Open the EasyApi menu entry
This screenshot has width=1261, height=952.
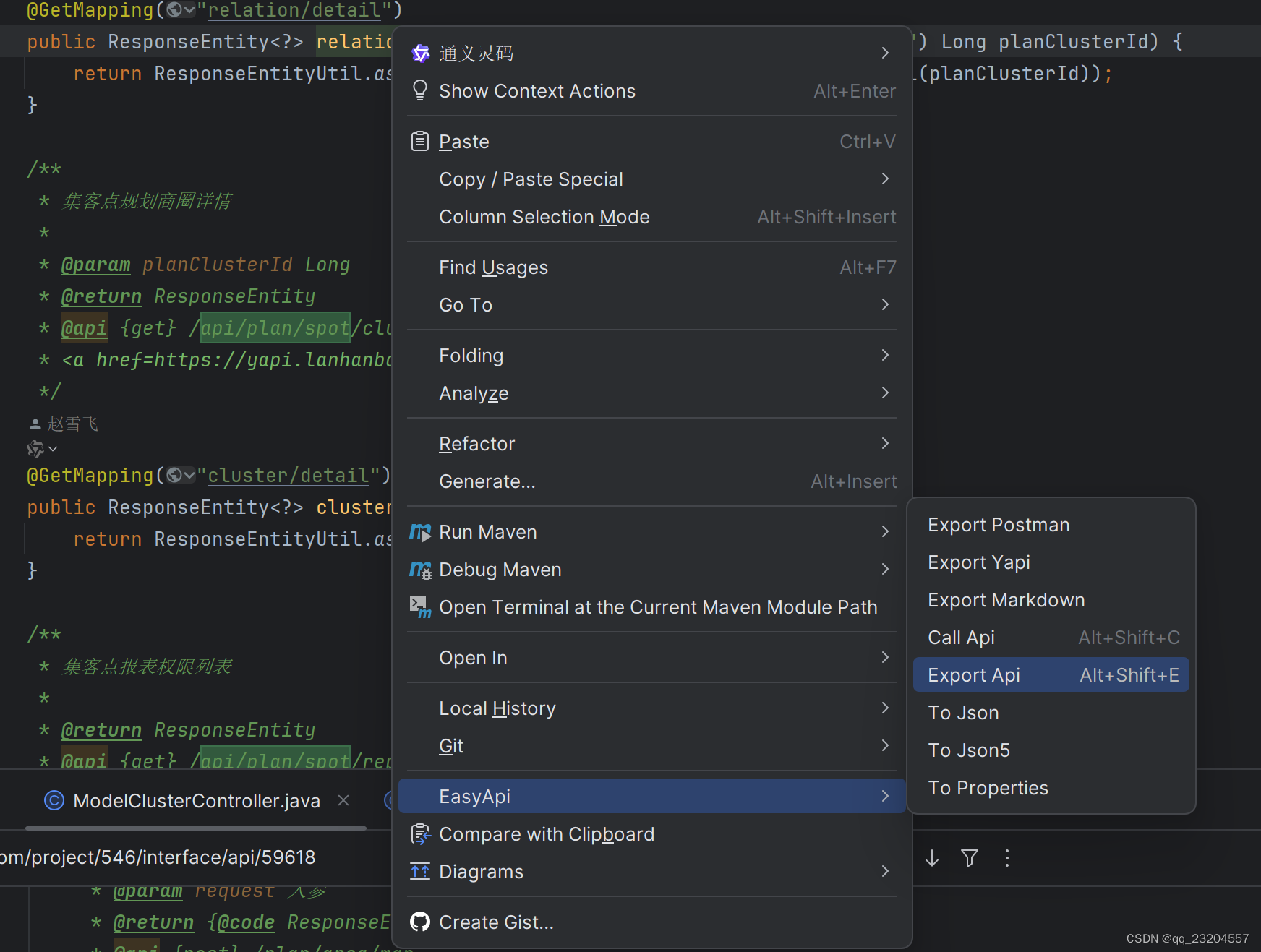(x=652, y=796)
